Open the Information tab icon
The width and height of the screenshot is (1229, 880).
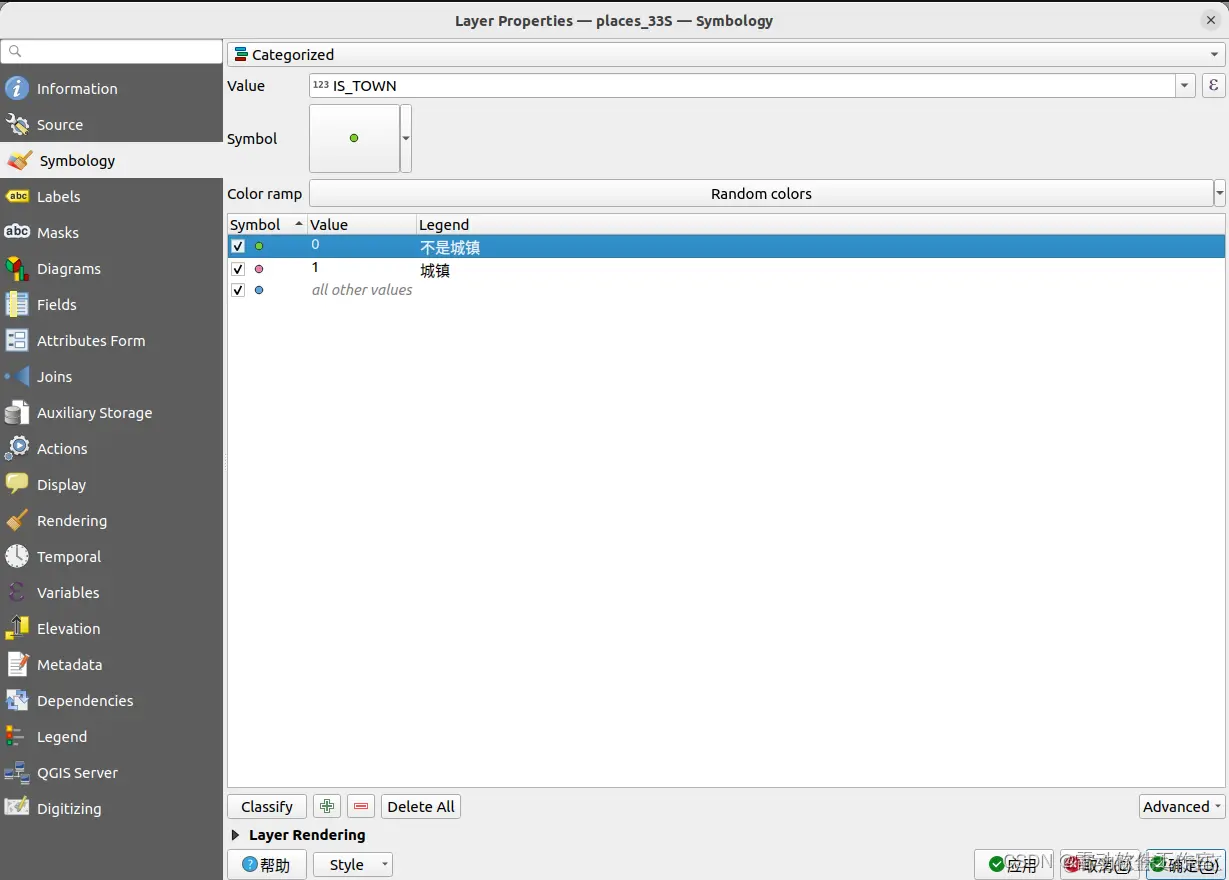coord(17,88)
